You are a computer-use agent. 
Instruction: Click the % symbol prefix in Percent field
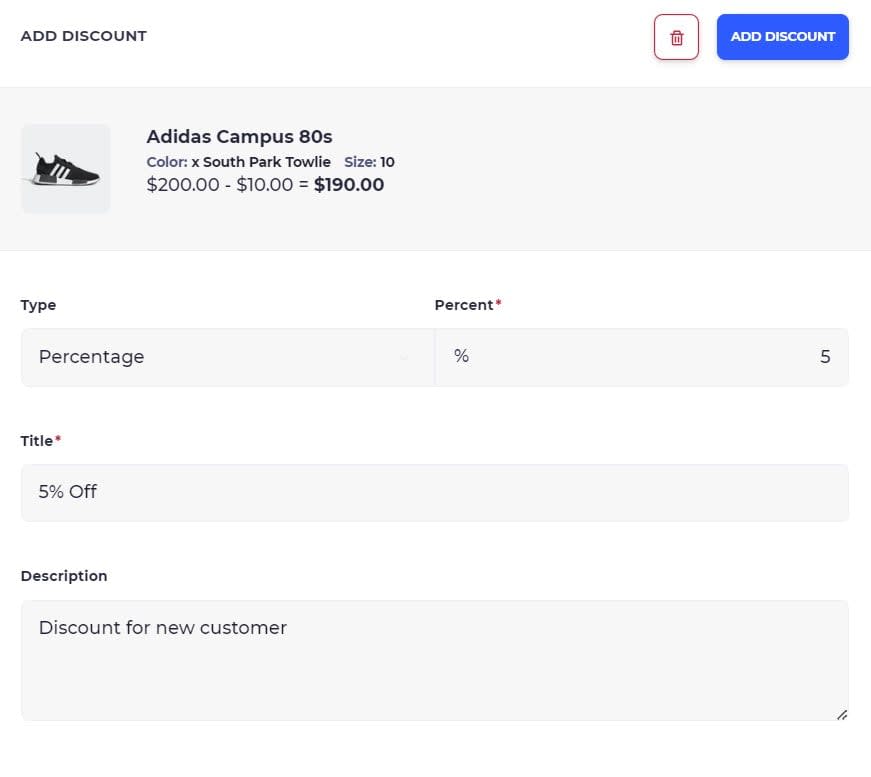coord(462,356)
